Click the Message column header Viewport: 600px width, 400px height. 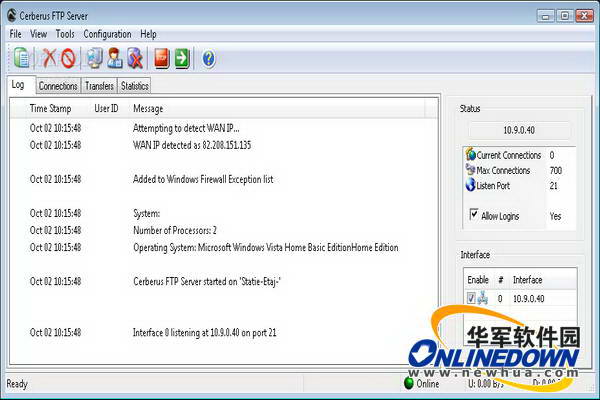click(148, 109)
